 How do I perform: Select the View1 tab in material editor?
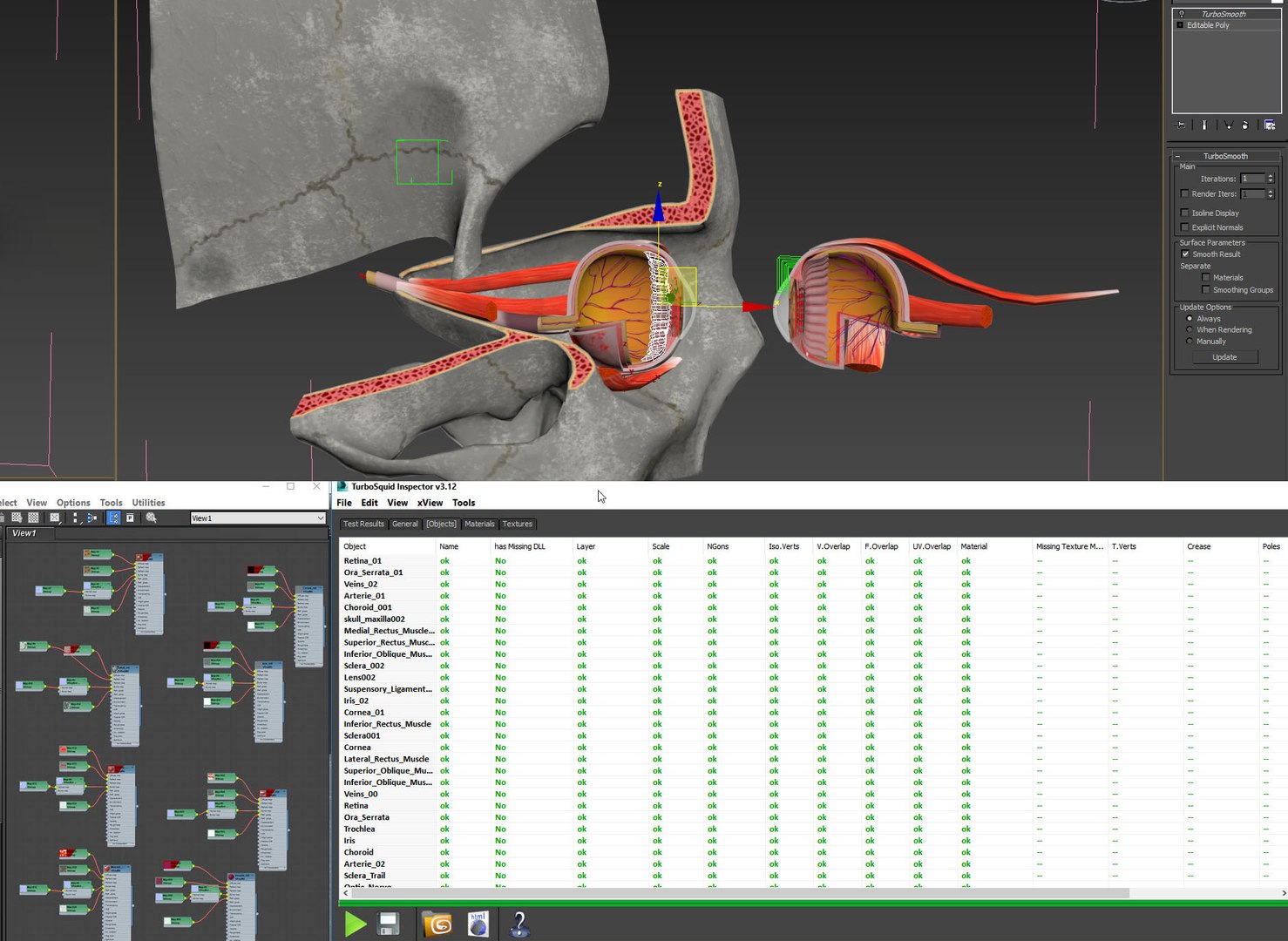[x=30, y=533]
